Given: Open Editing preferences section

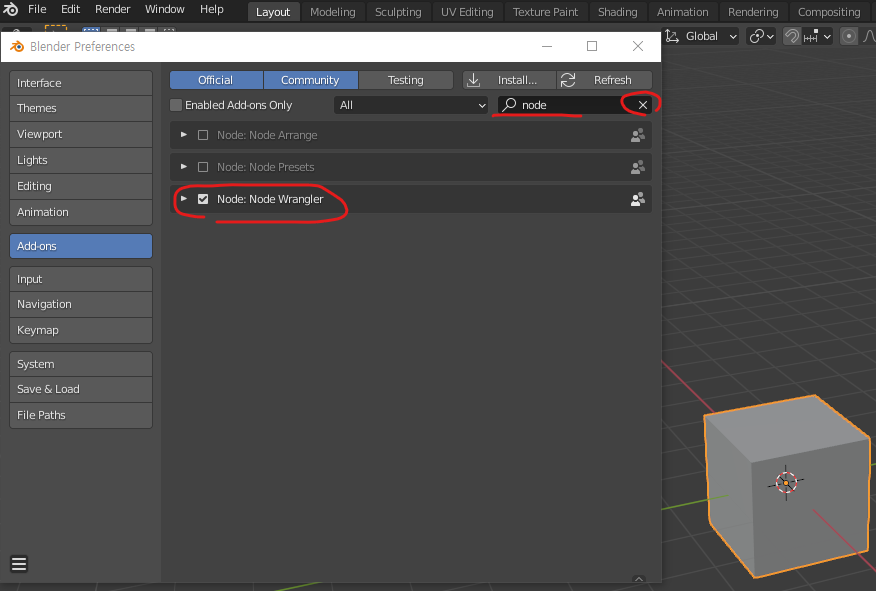Looking at the screenshot, I should pyautogui.click(x=81, y=187).
